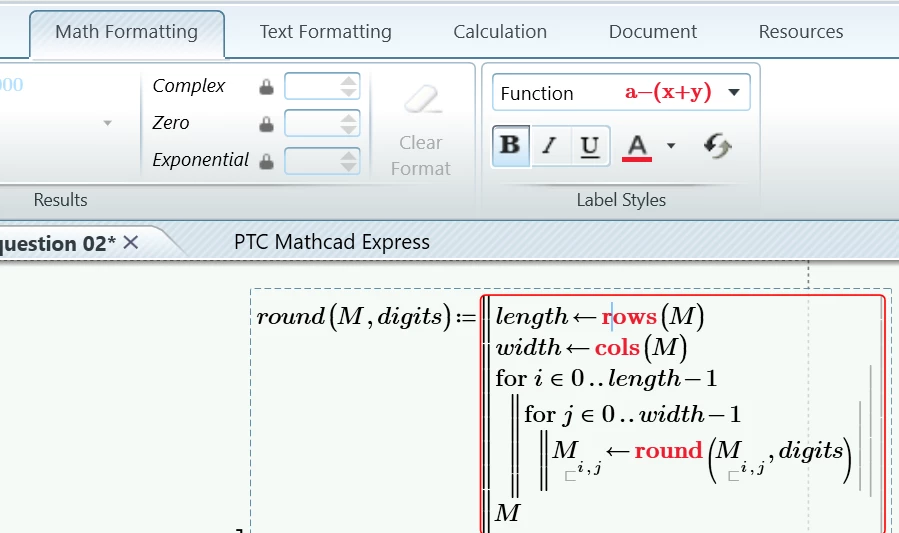Open the Resources ribbon tab

800,32
